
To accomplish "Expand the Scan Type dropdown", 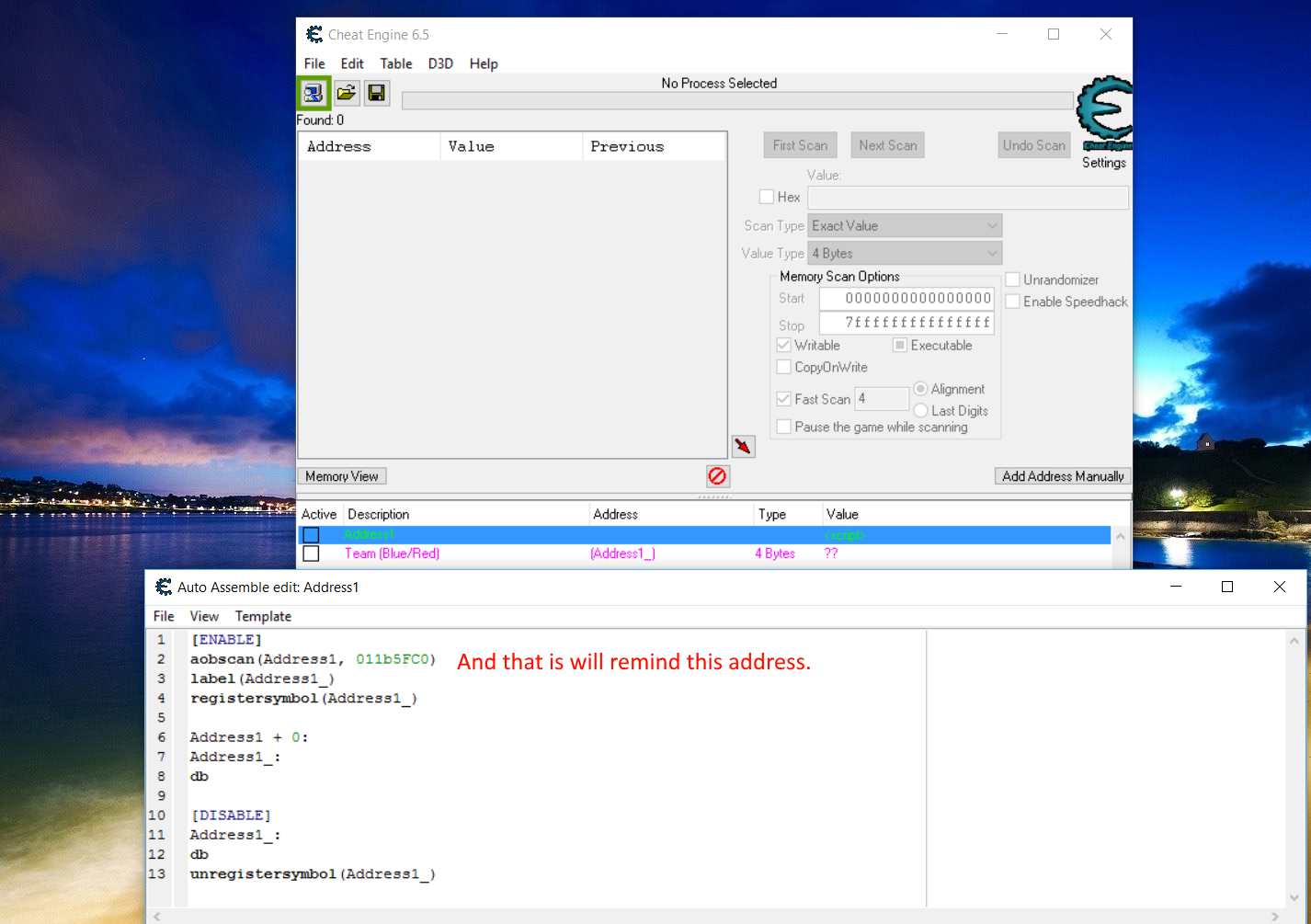I will pos(905,226).
